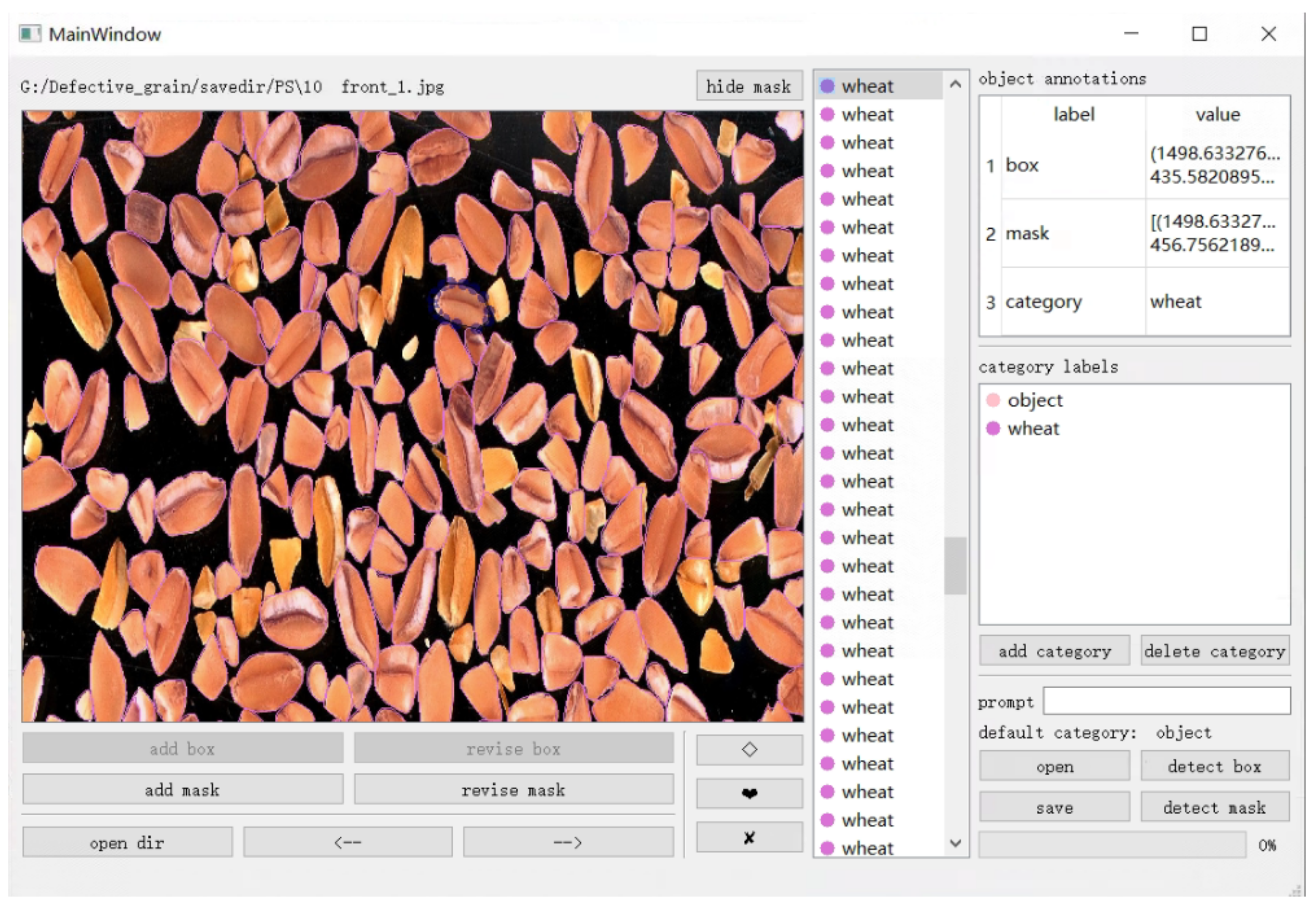Click the detect box button
Screen dimensions: 1316x908
point(1215,766)
